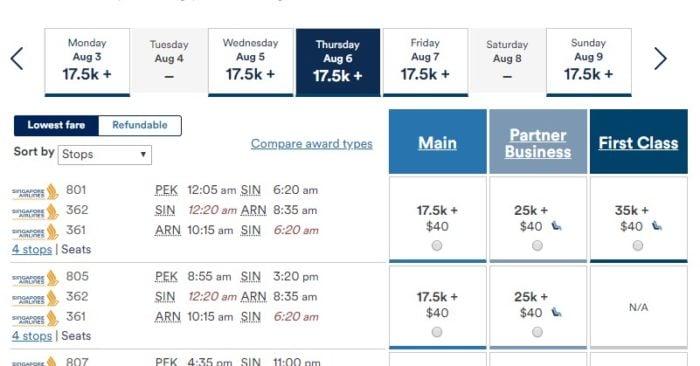Switch fare view to Refundable
Viewport: 700px width, 366px height.
coord(140,125)
